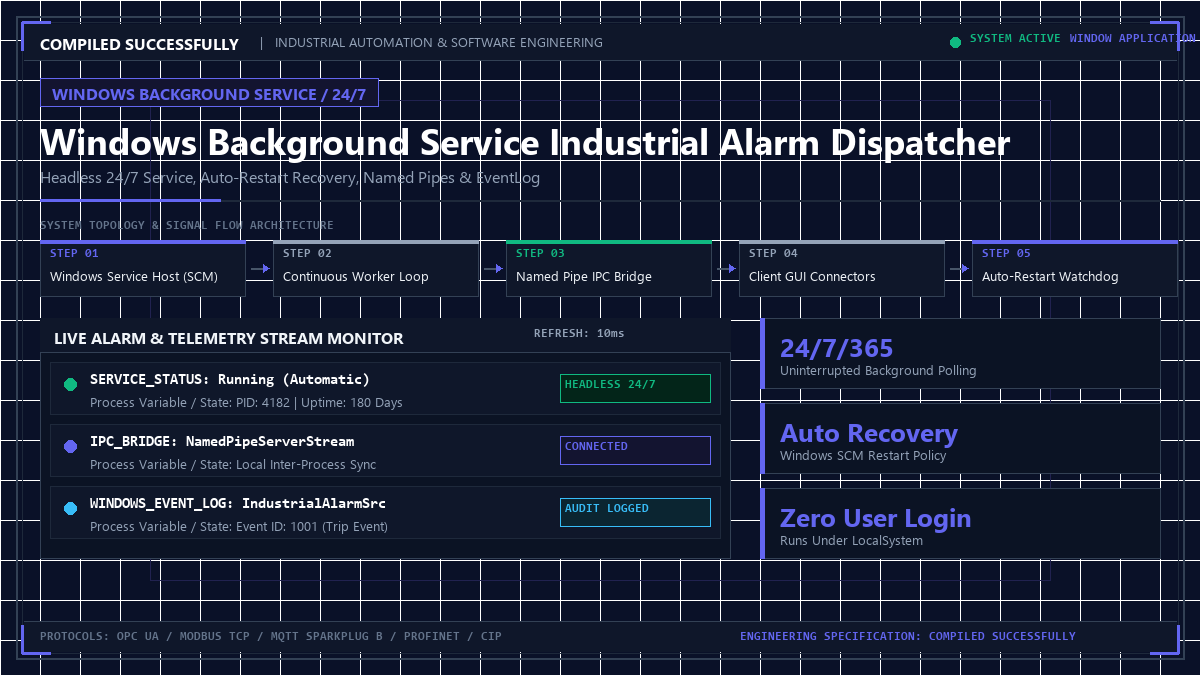The height and width of the screenshot is (675, 1200).
Task: Click the SYSTEM ACTIVE label
Action: [1015, 38]
